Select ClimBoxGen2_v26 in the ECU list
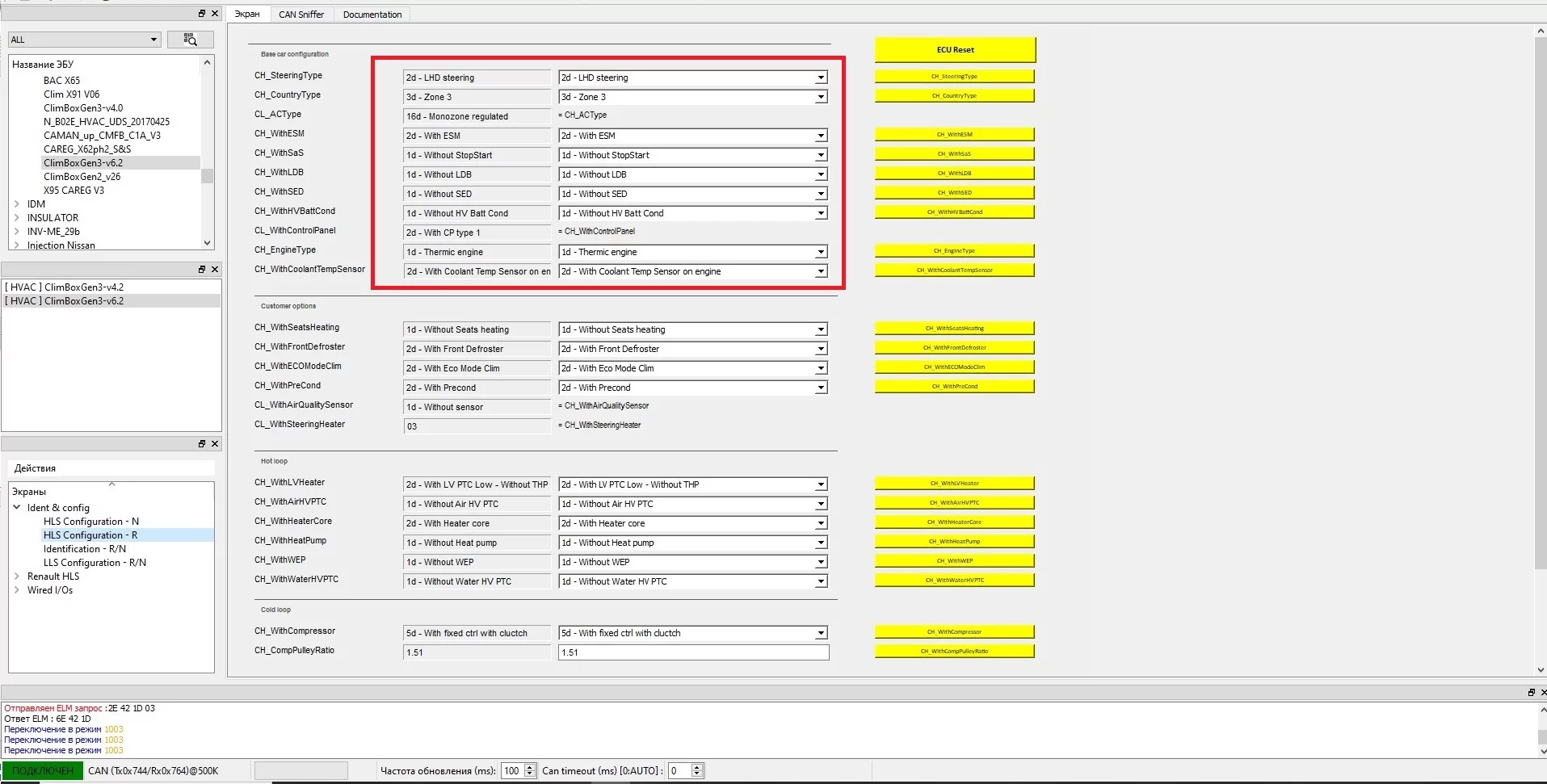Viewport: 1547px width, 784px height. (82, 177)
